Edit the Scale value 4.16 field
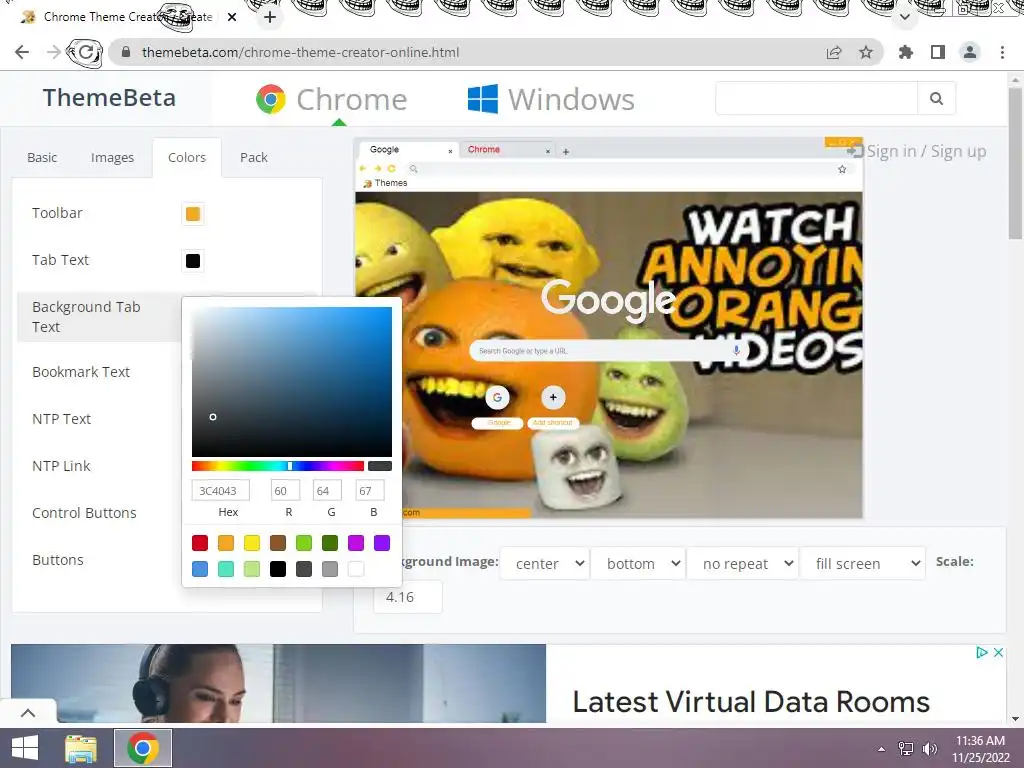Image resolution: width=1024 pixels, height=768 pixels. pyautogui.click(x=408, y=597)
